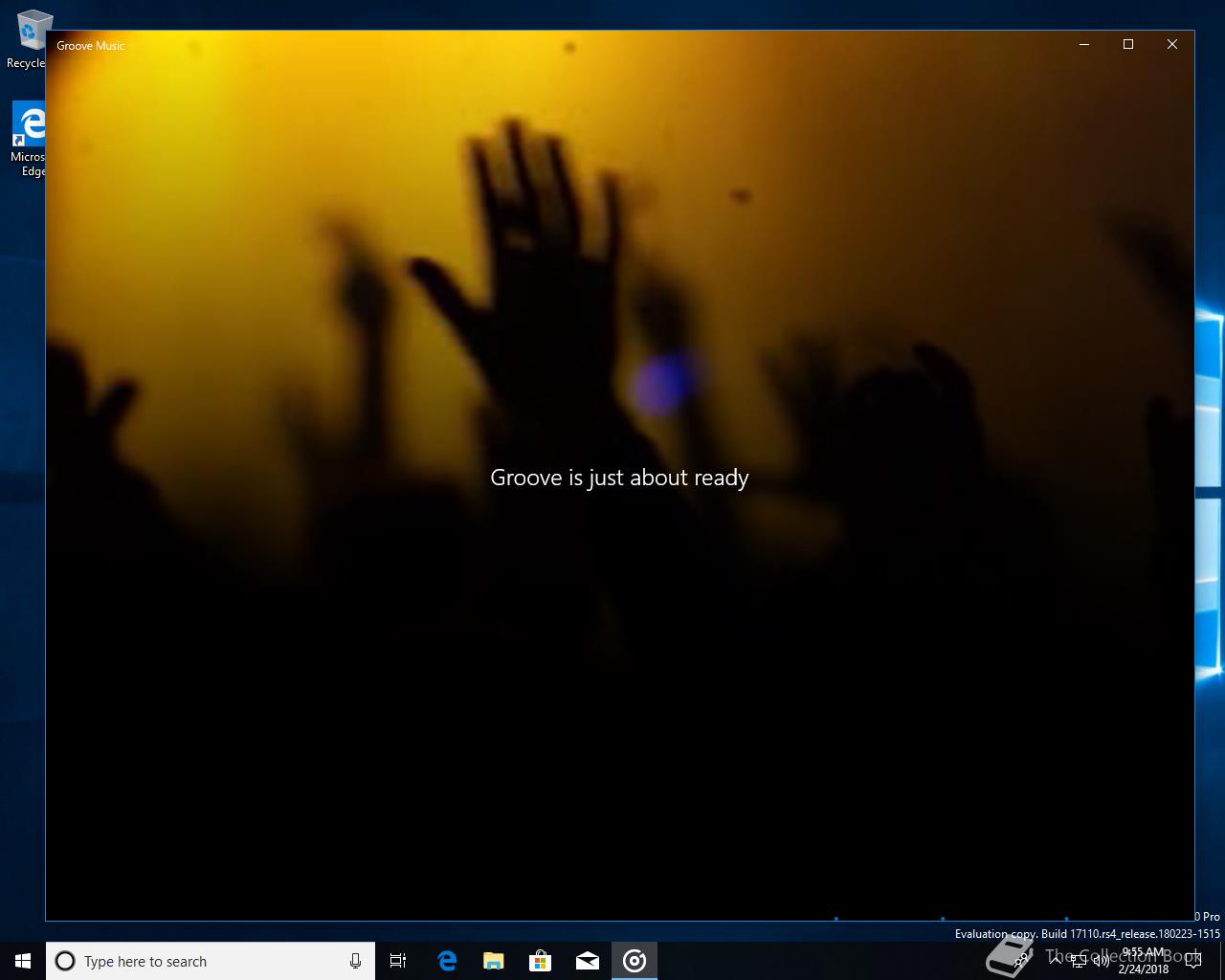Open the Mail app from the taskbar
This screenshot has height=980, width=1225.
tap(588, 961)
